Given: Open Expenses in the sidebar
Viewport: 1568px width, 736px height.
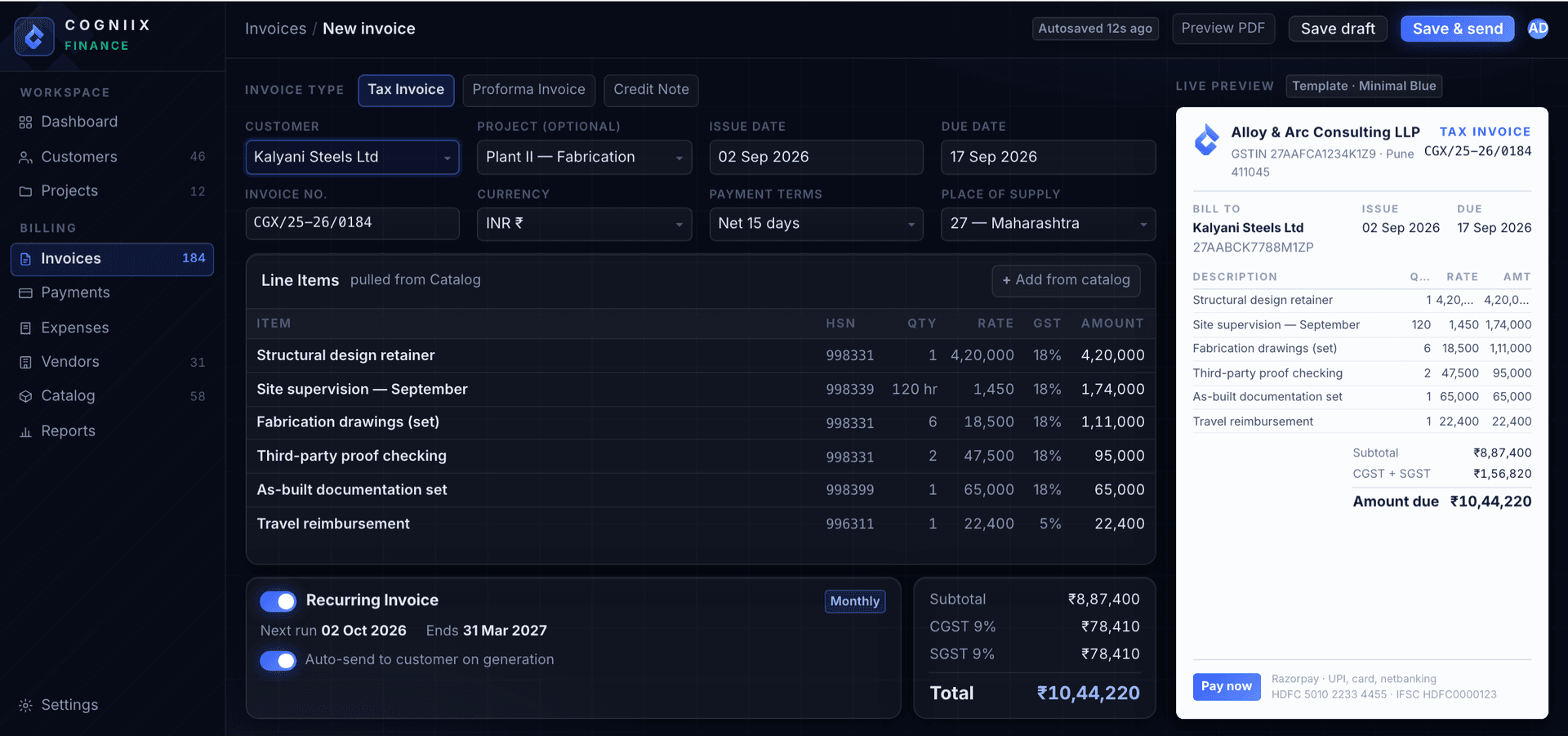Looking at the screenshot, I should coord(112,328).
